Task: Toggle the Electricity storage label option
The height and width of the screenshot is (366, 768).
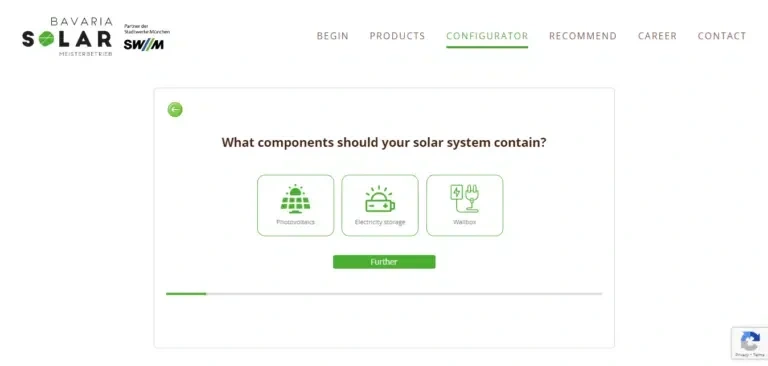Action: (380, 222)
